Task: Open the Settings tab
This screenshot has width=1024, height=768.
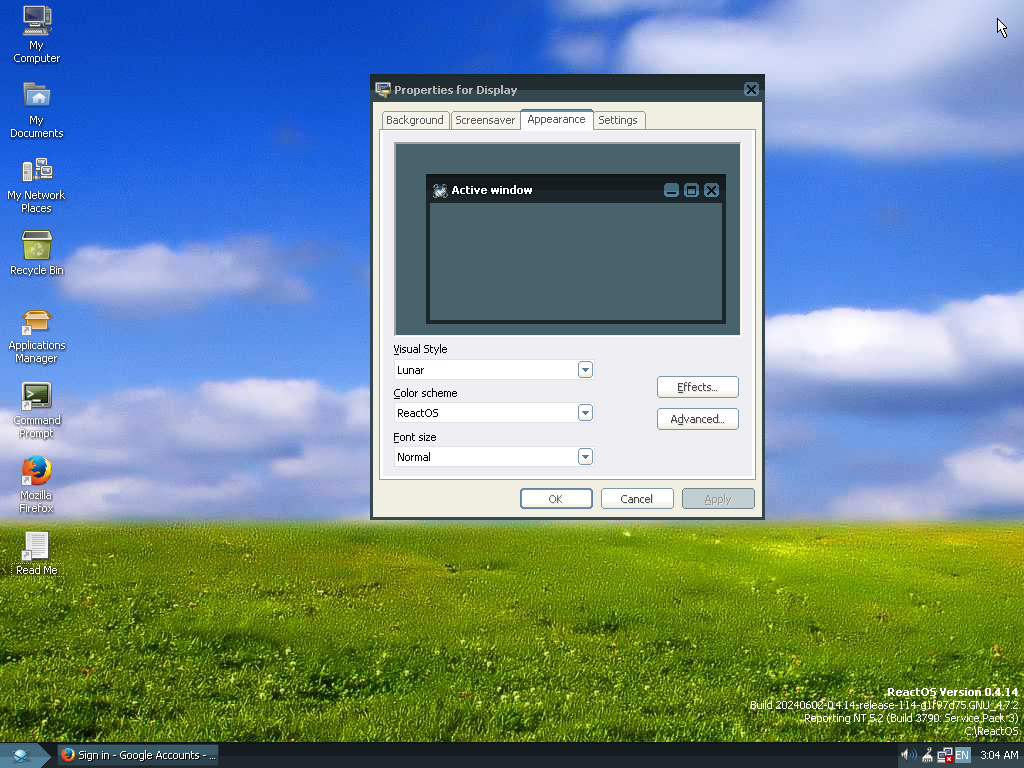Action: point(617,120)
